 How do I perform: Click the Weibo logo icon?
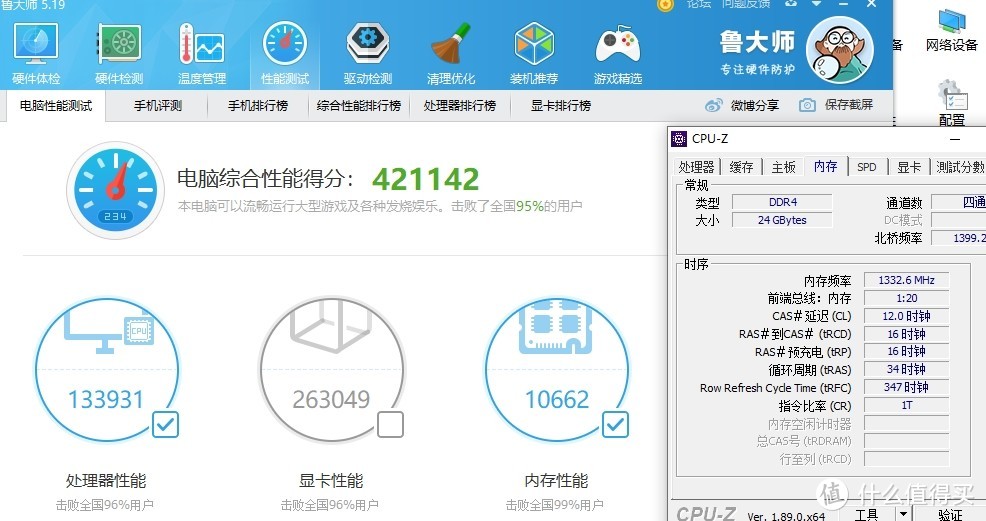point(714,106)
